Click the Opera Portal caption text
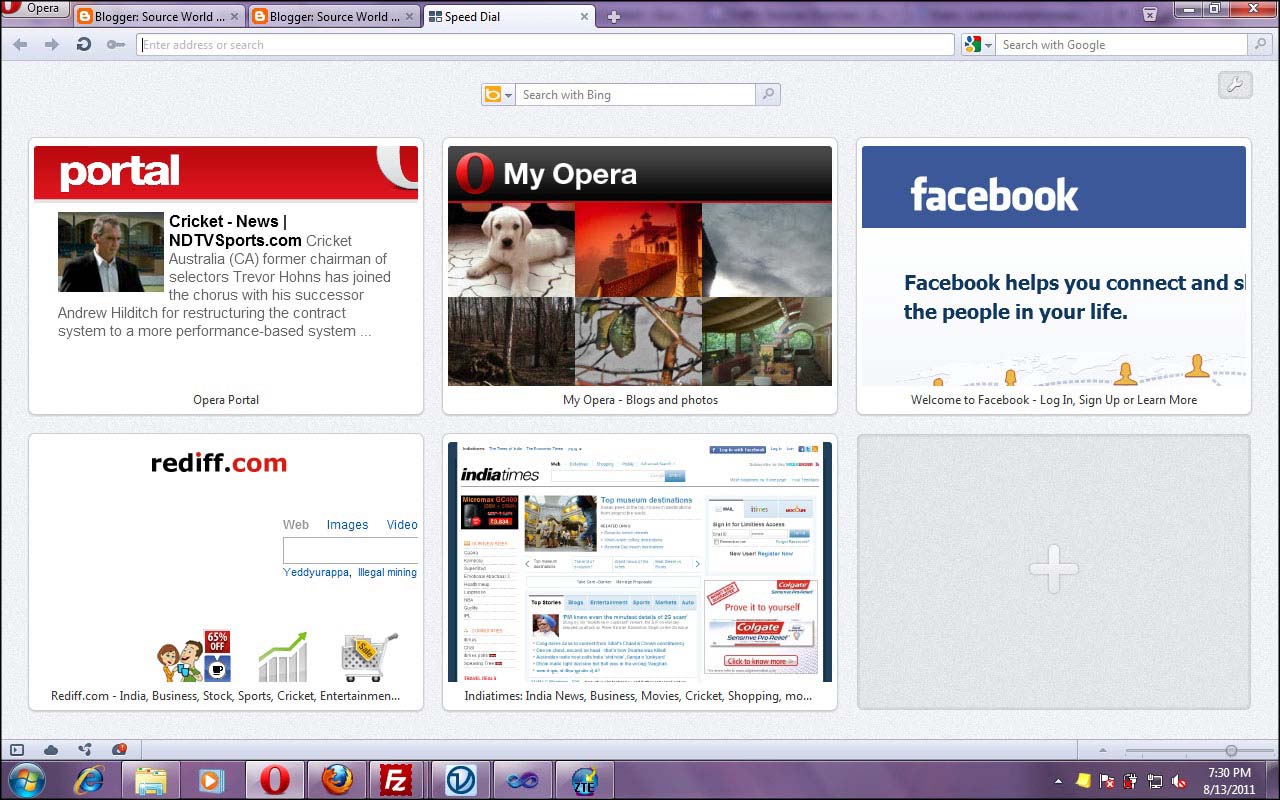 point(226,400)
